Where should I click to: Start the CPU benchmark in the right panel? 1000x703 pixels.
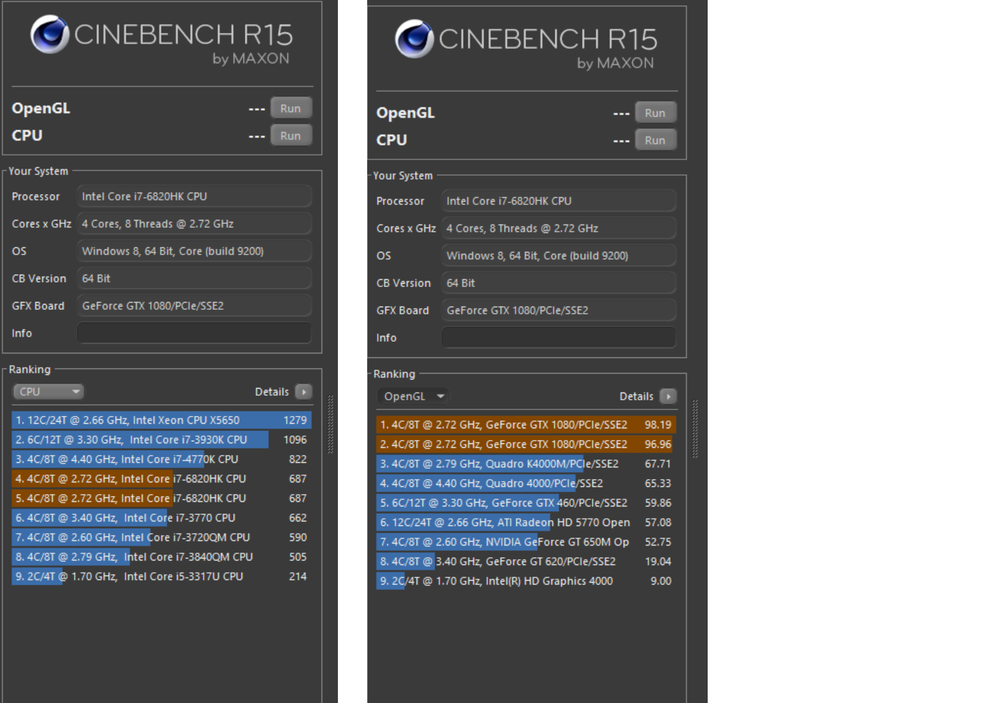coord(655,140)
